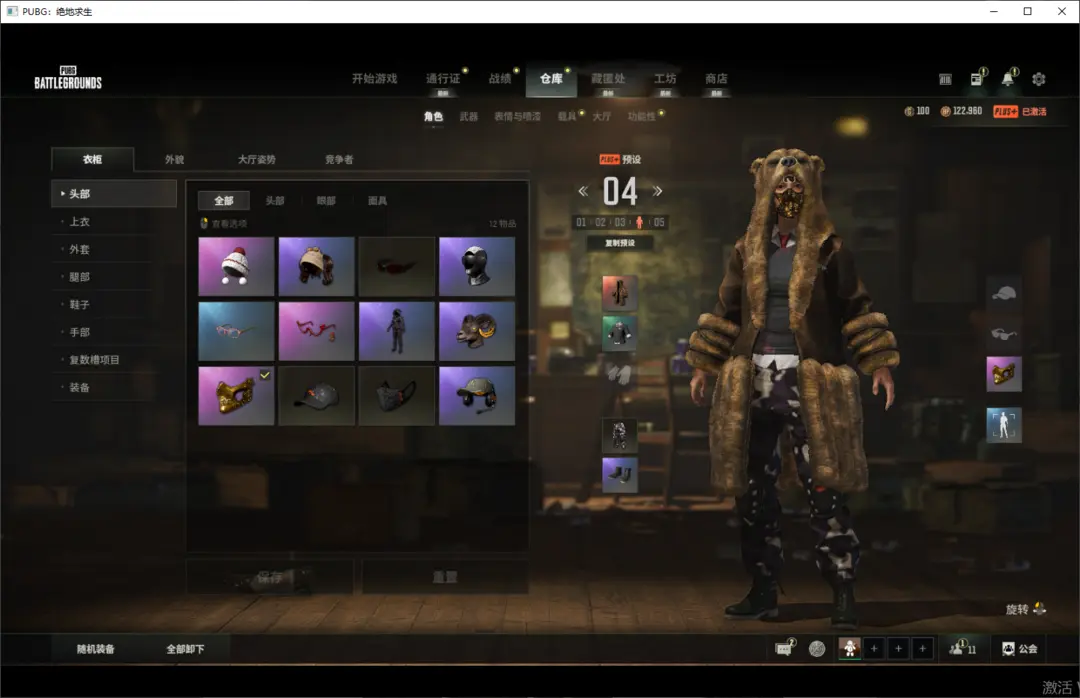Go to next preset with right arrows
Image resolution: width=1080 pixels, height=698 pixels.
657,192
